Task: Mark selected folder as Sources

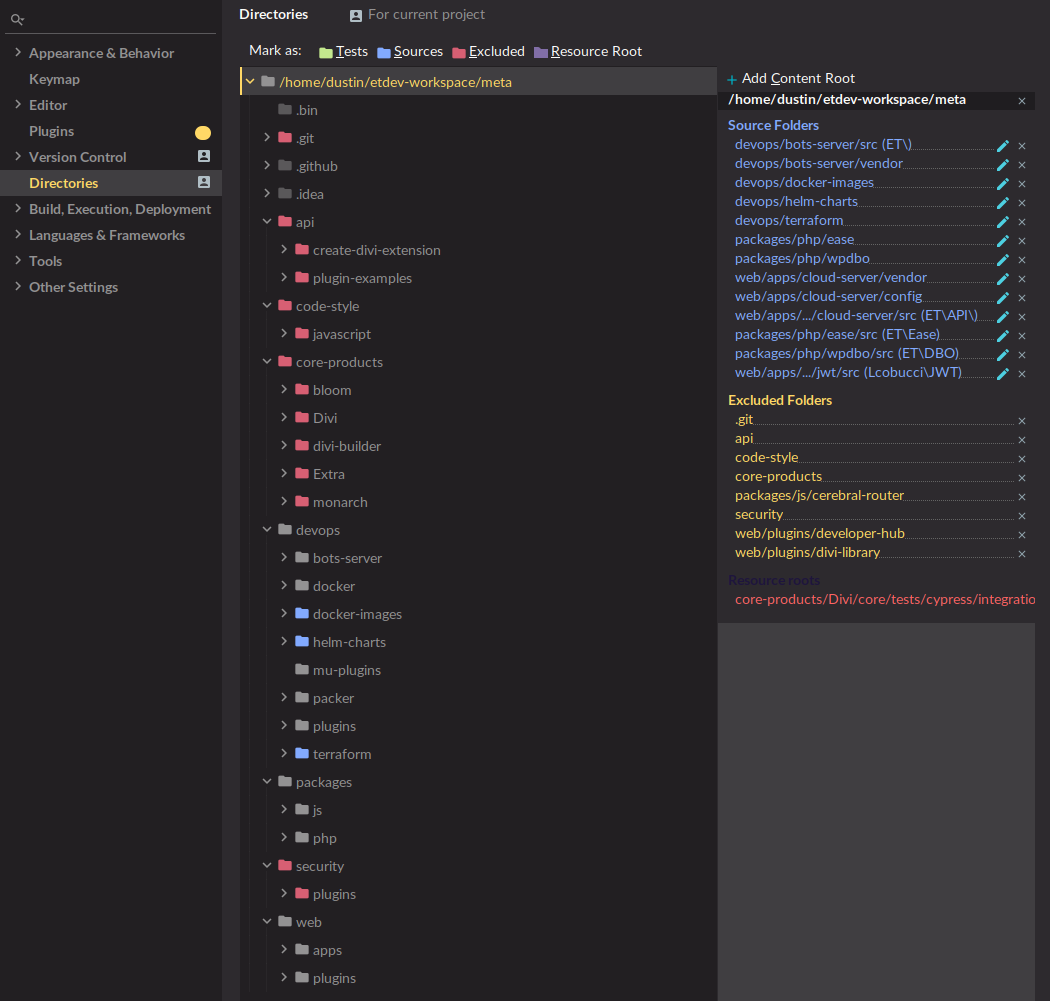Action: point(410,52)
